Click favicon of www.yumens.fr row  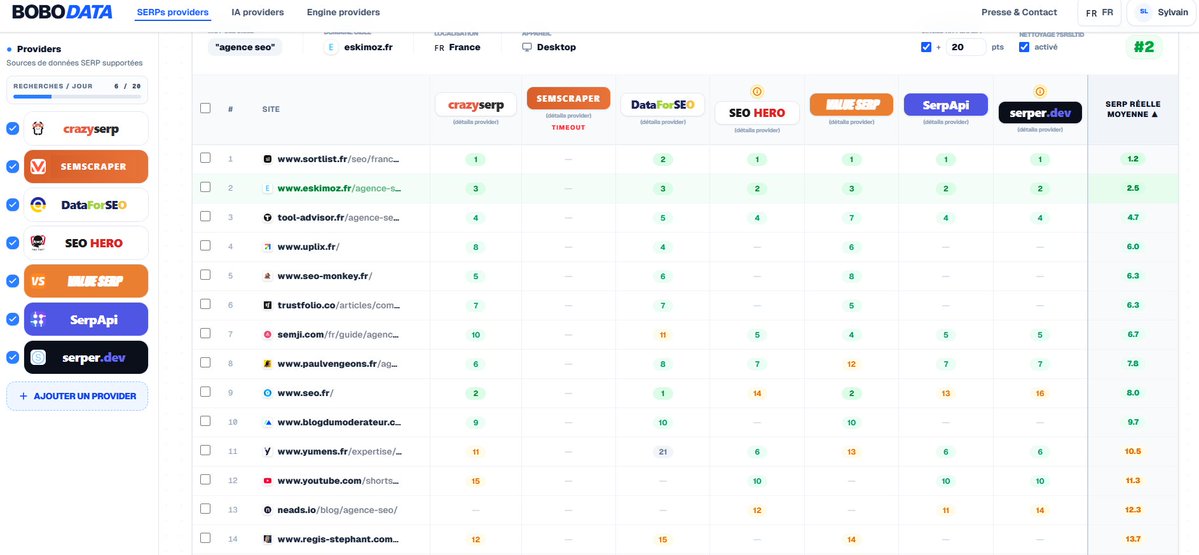[x=268, y=451]
